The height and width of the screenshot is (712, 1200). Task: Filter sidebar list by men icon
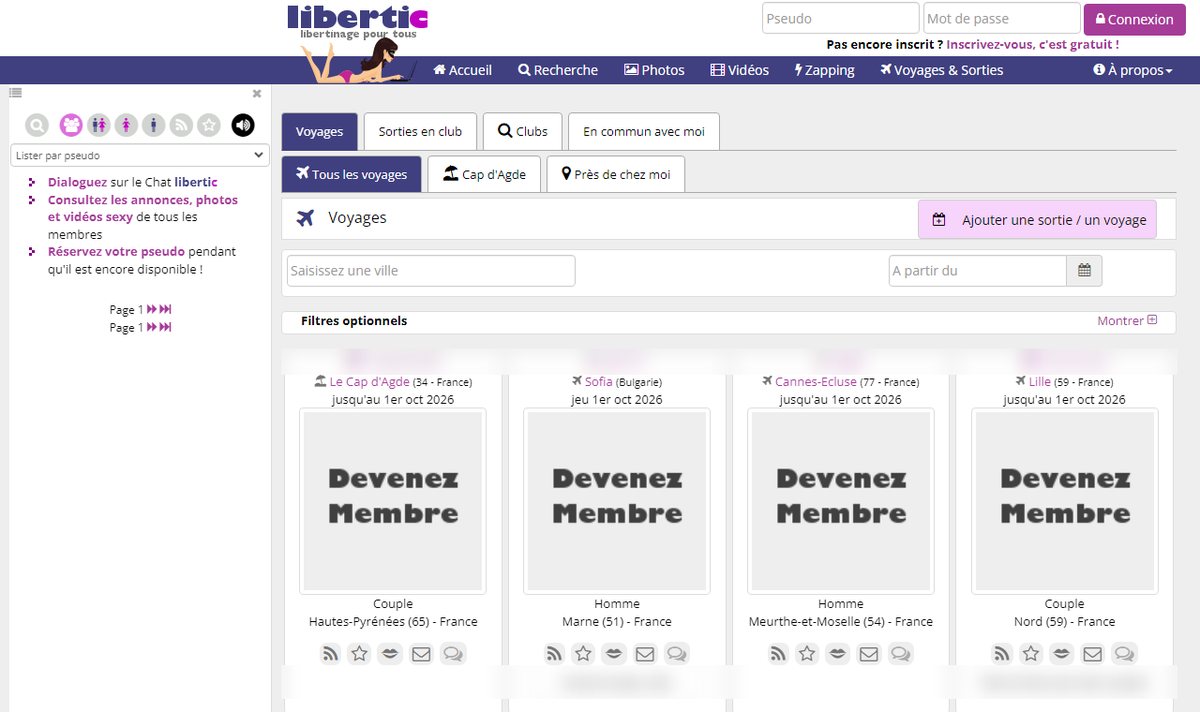[153, 125]
